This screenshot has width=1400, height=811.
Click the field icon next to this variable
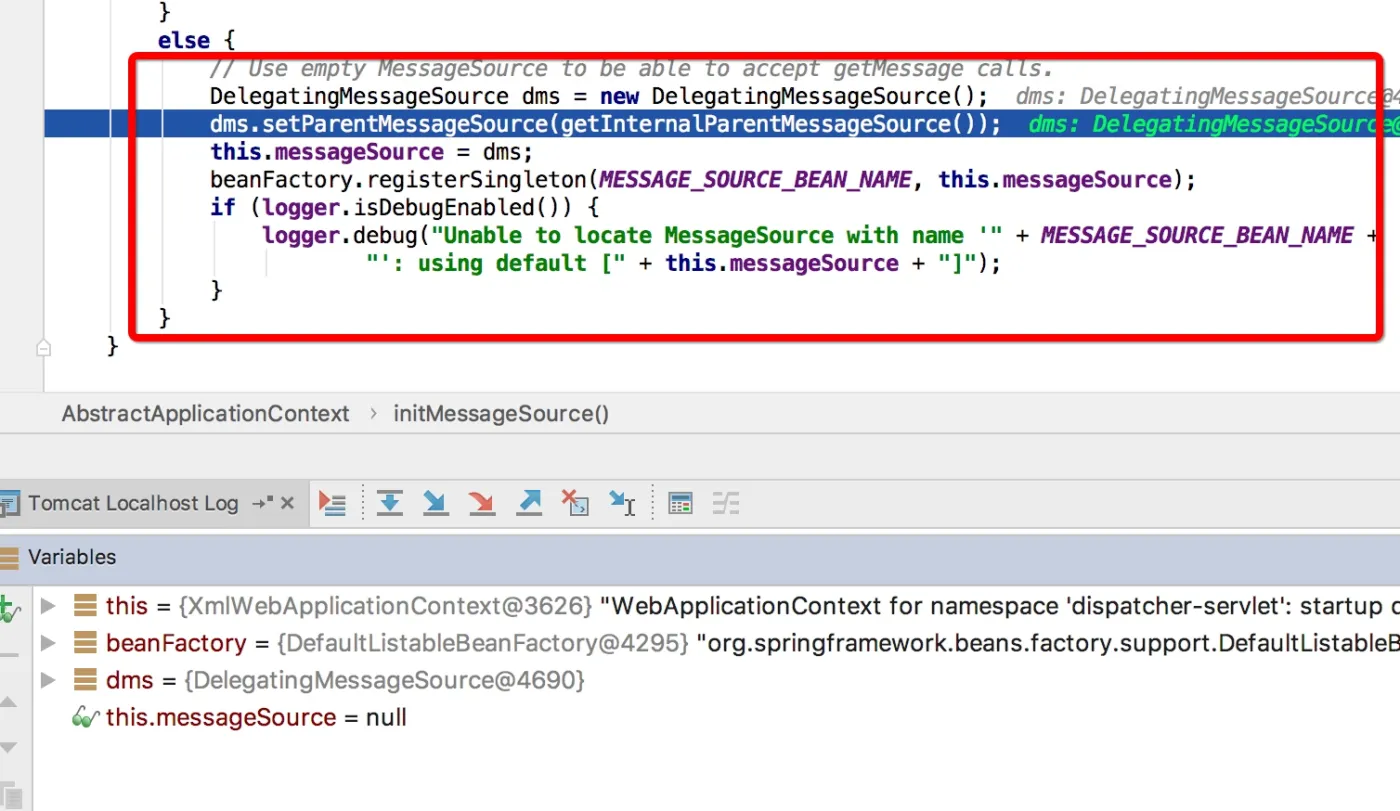pyautogui.click(x=86, y=606)
